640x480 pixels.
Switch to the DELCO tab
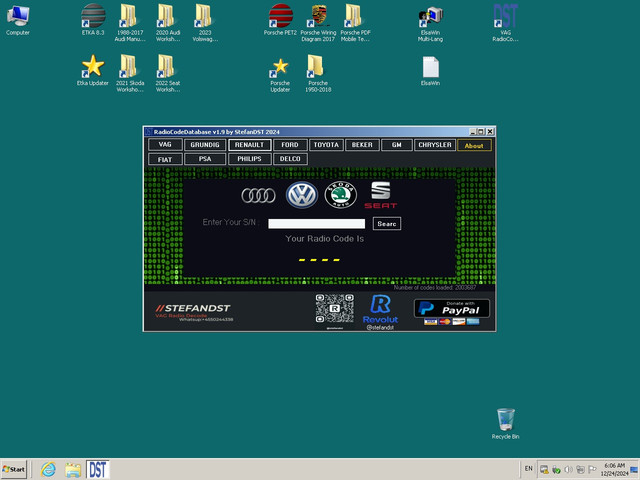(290, 159)
